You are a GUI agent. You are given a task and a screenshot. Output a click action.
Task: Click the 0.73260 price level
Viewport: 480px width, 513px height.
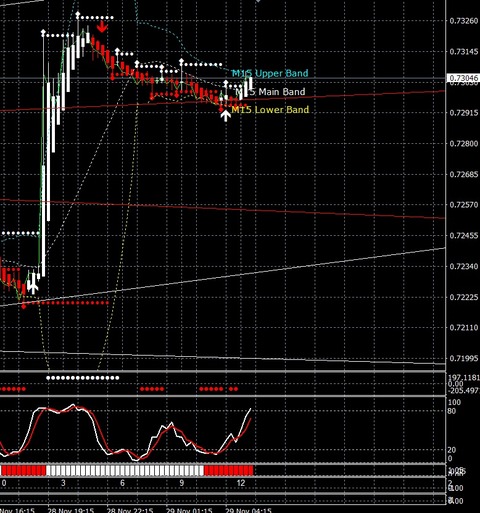tap(464, 21)
